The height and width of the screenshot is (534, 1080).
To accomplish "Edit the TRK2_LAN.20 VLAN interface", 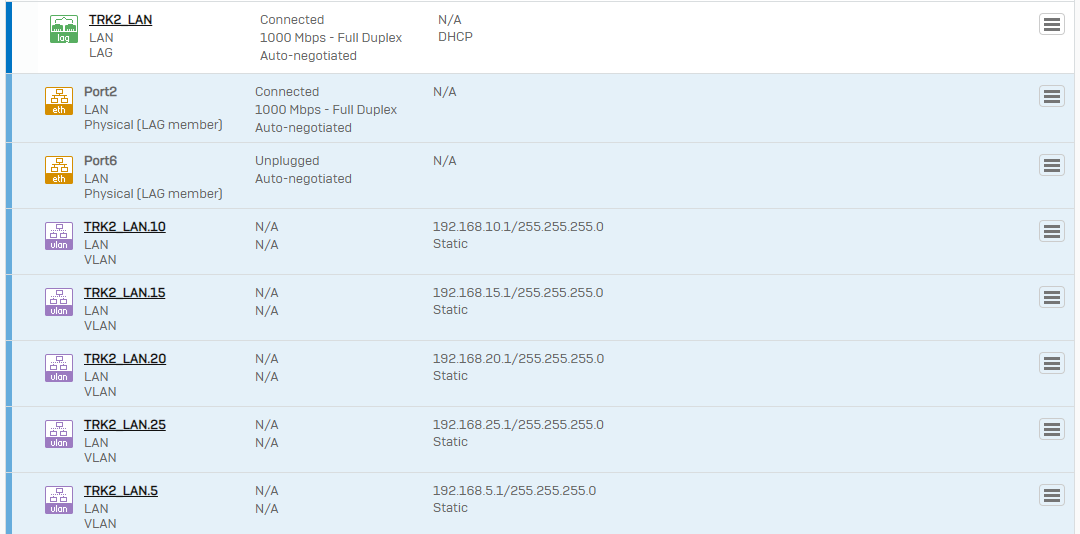I will click(x=125, y=359).
